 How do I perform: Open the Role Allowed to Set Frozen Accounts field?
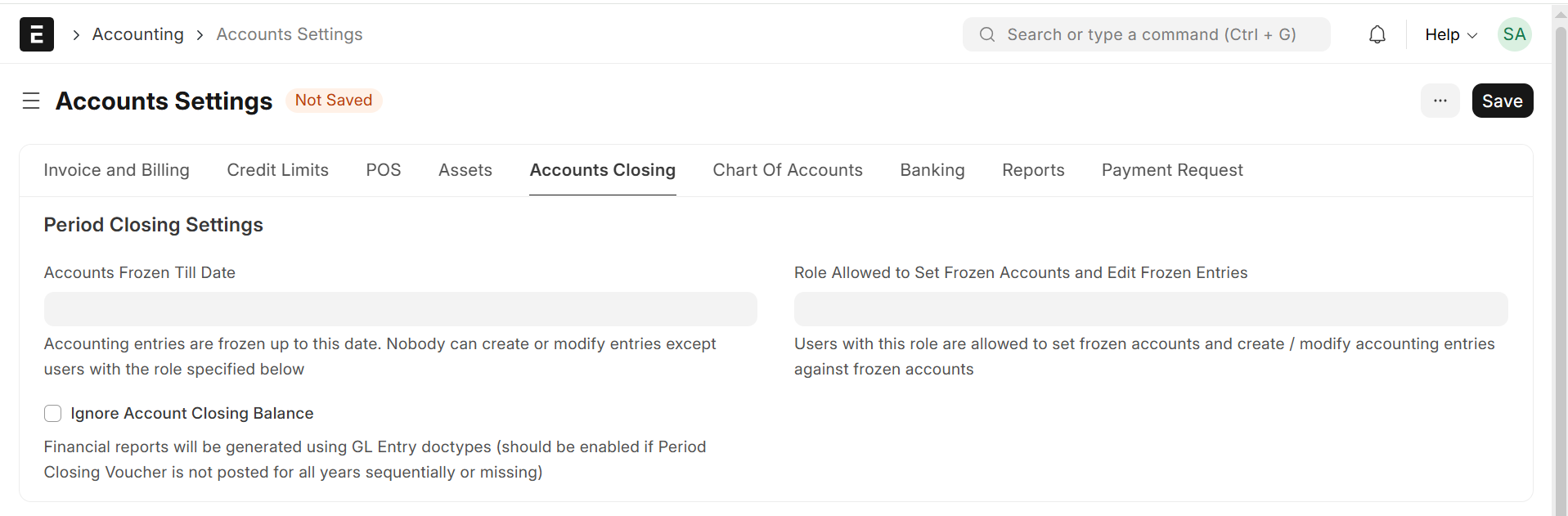[x=1150, y=309]
